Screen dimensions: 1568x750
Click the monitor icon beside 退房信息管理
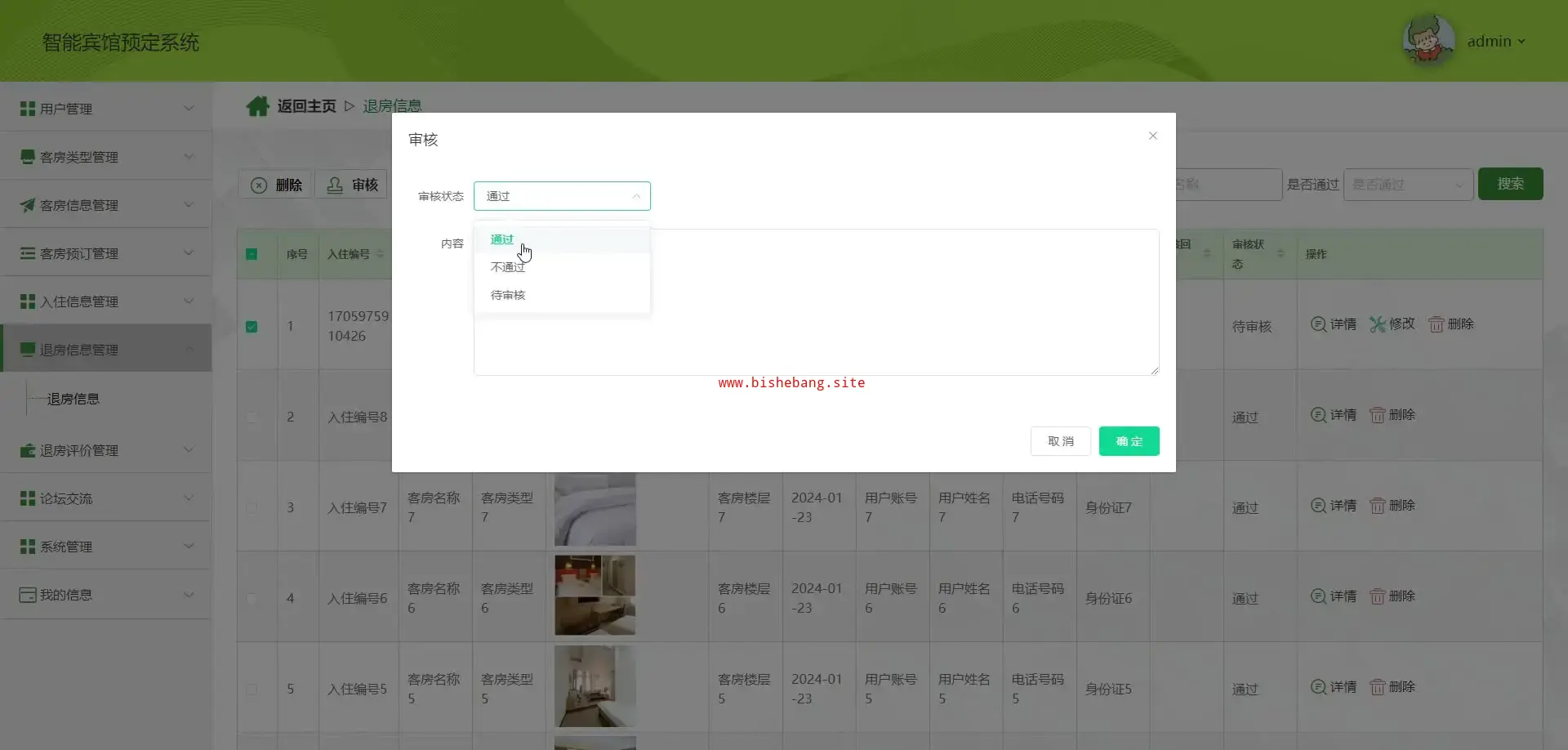[x=28, y=350]
